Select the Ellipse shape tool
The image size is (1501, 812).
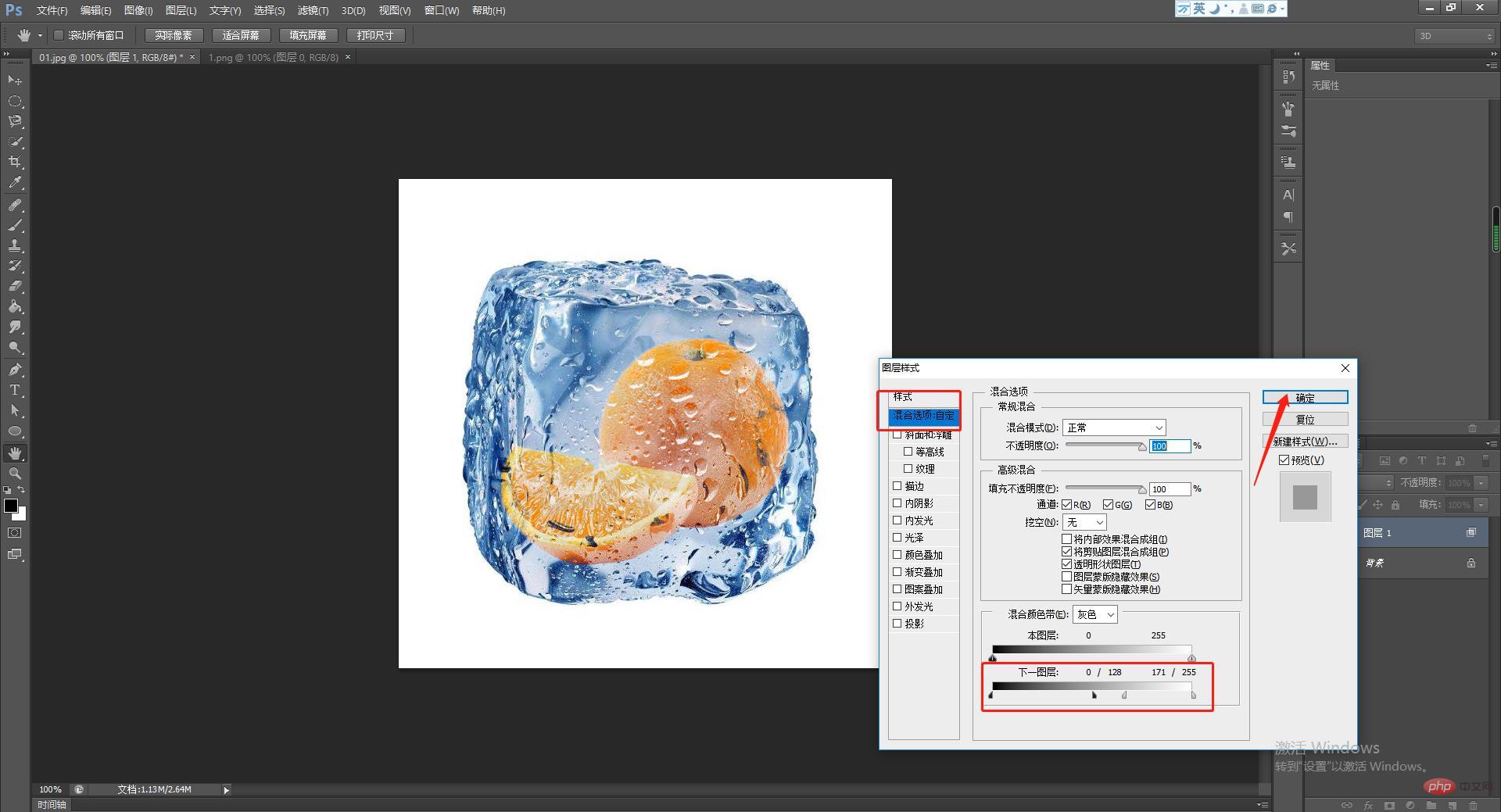pos(15,431)
